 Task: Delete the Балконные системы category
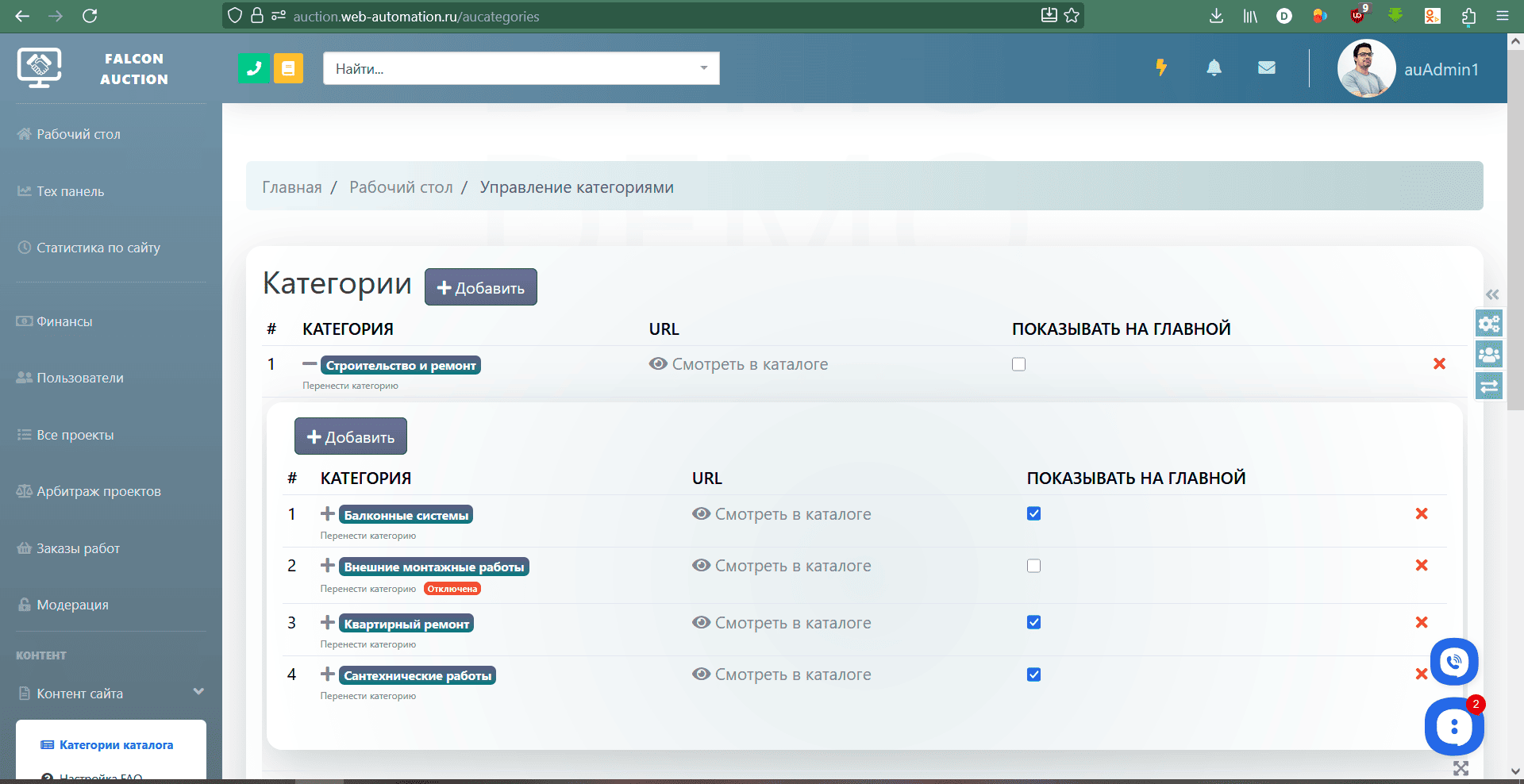[x=1421, y=513]
